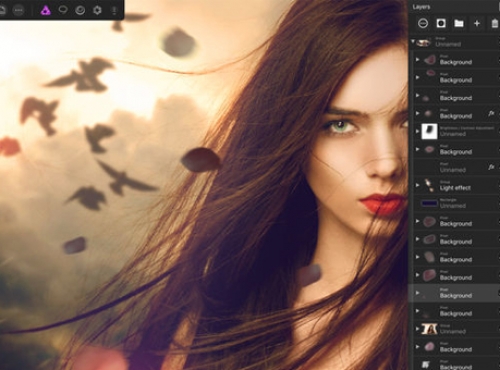Click the dim rightmost icon in top toolbar
The height and width of the screenshot is (370, 500).
(114, 10)
